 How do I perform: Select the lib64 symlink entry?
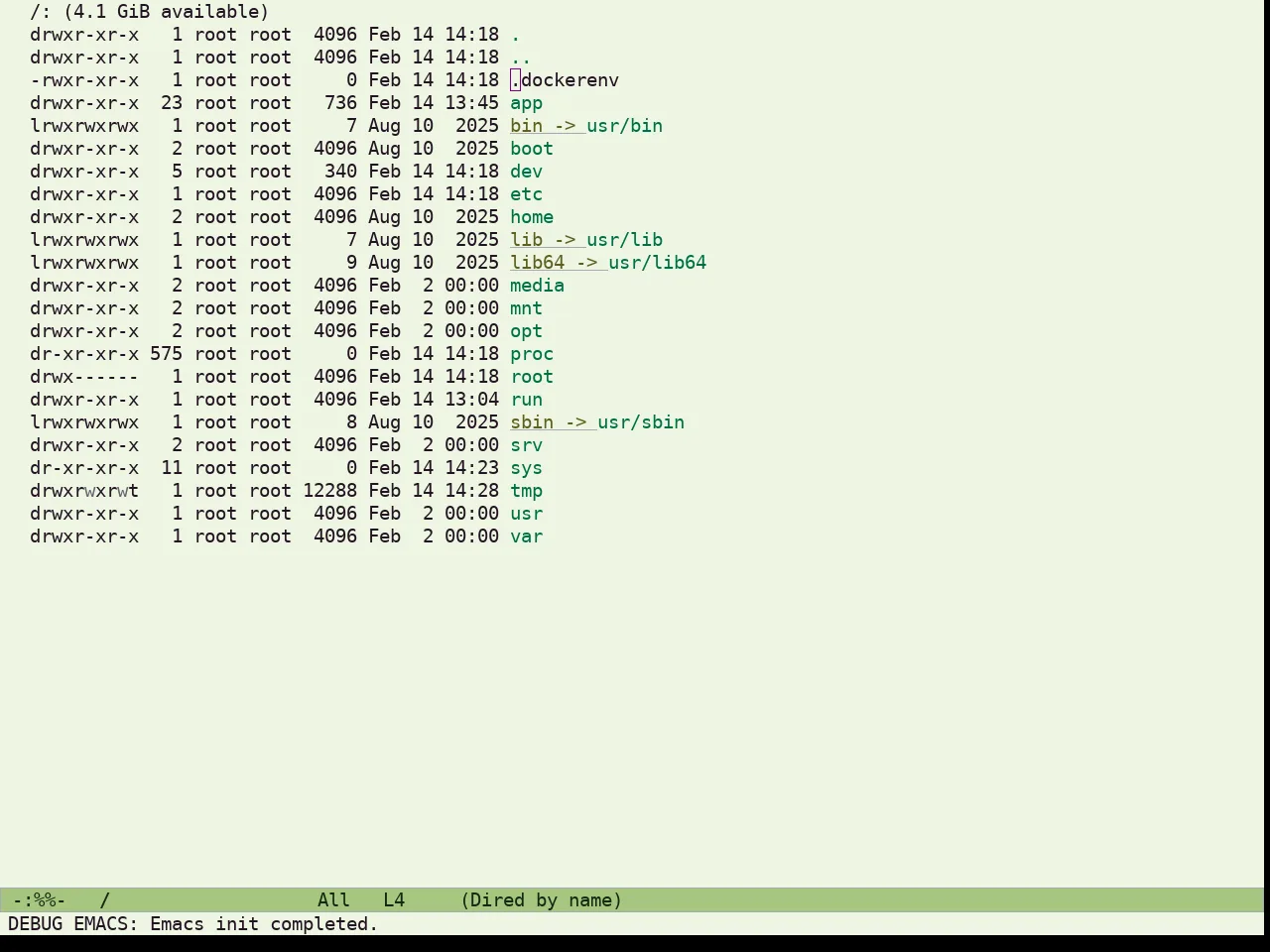(608, 263)
